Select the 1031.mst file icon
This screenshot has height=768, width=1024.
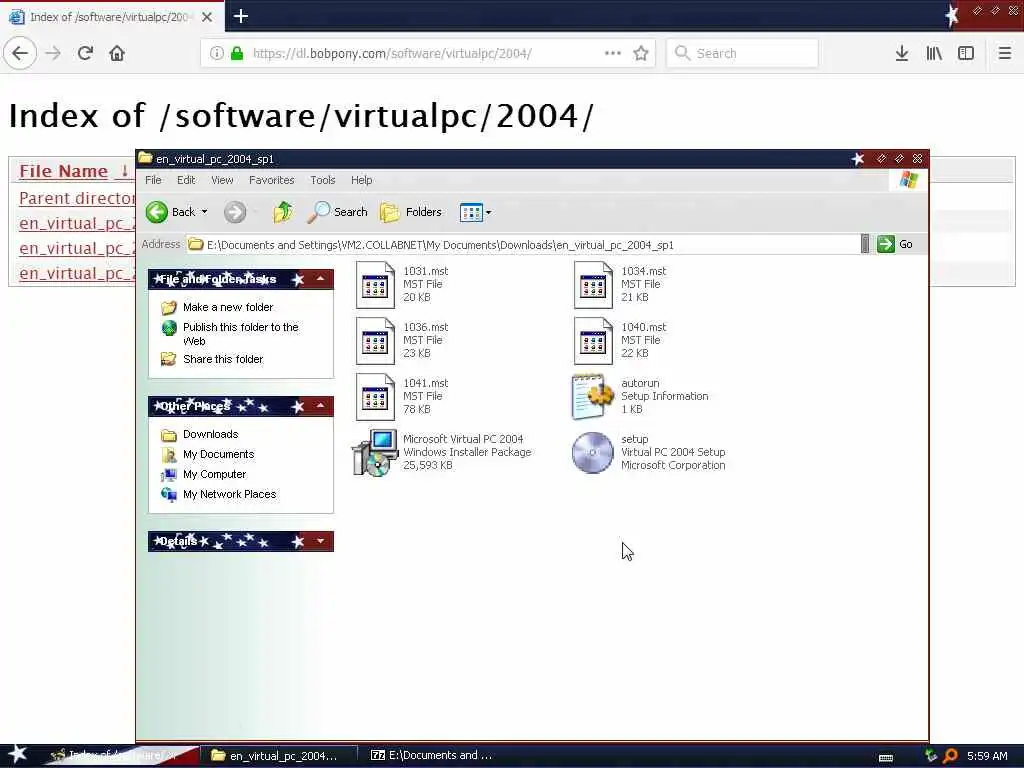point(376,285)
